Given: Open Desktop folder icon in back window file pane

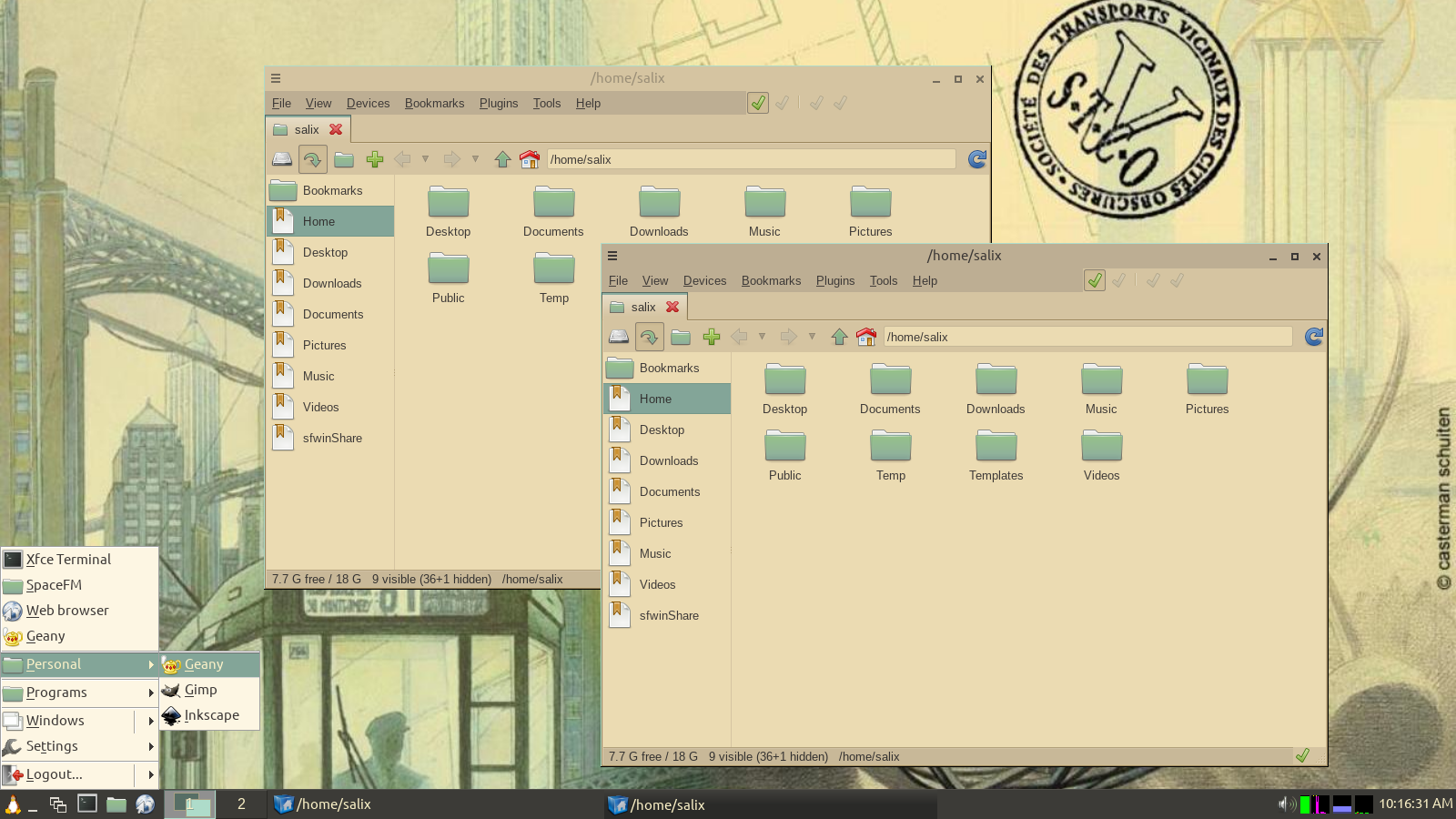Looking at the screenshot, I should (x=449, y=202).
